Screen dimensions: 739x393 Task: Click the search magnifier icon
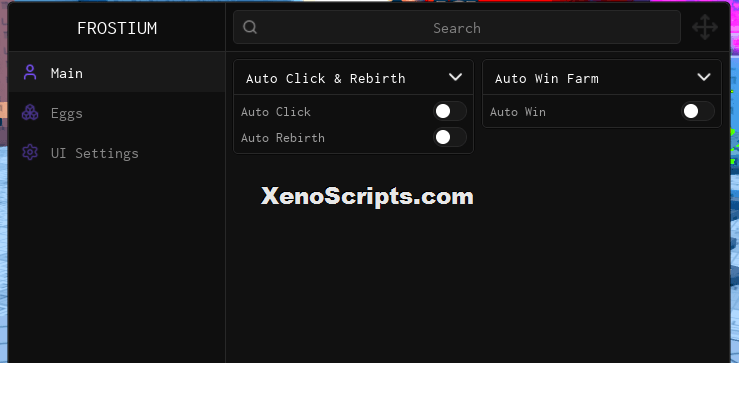click(x=250, y=27)
